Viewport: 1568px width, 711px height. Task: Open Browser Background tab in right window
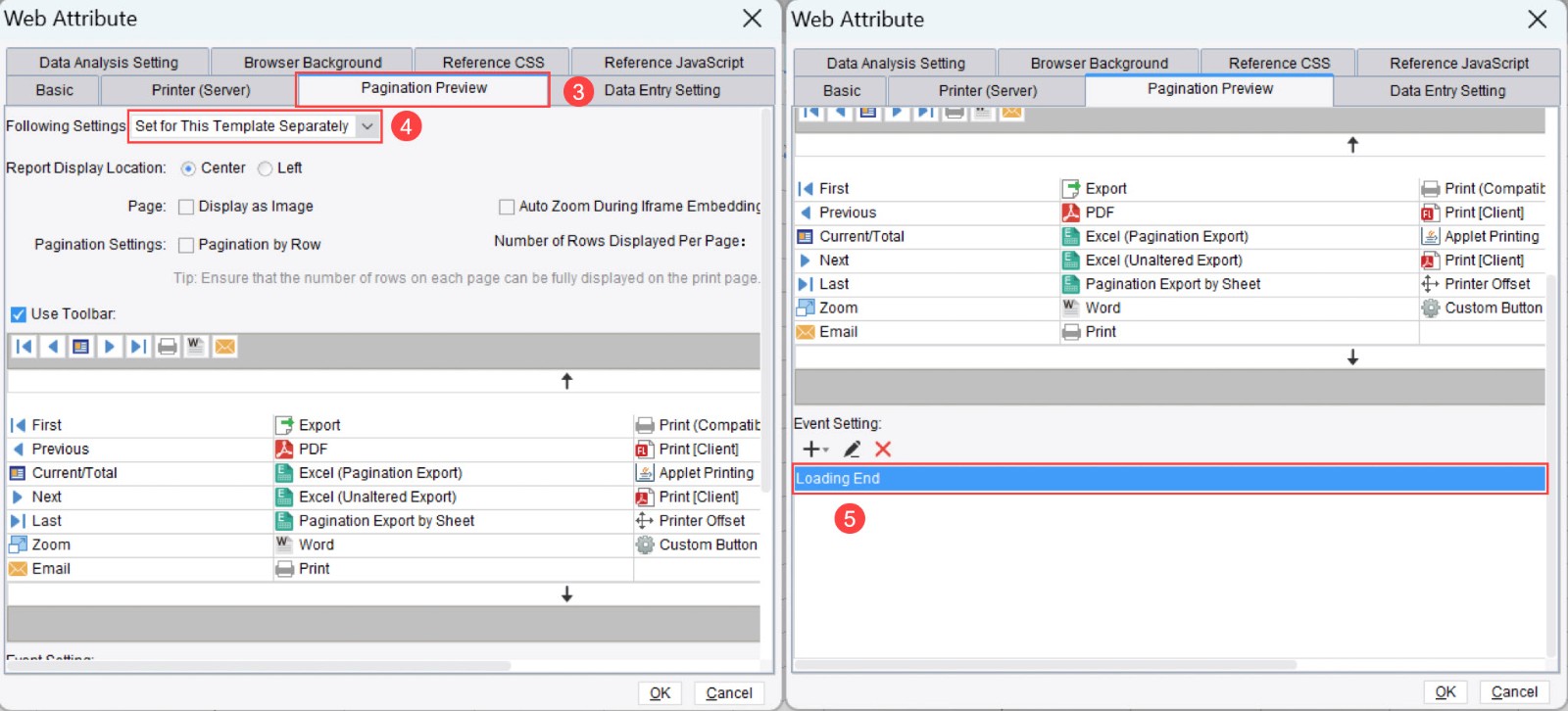click(x=1099, y=63)
